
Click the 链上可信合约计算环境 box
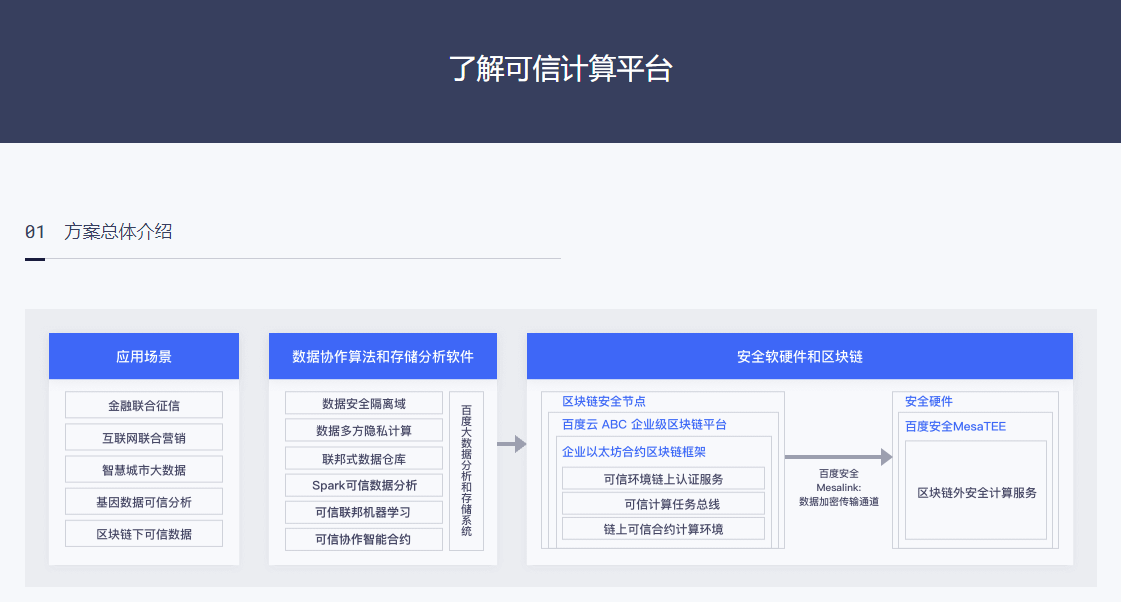point(663,529)
